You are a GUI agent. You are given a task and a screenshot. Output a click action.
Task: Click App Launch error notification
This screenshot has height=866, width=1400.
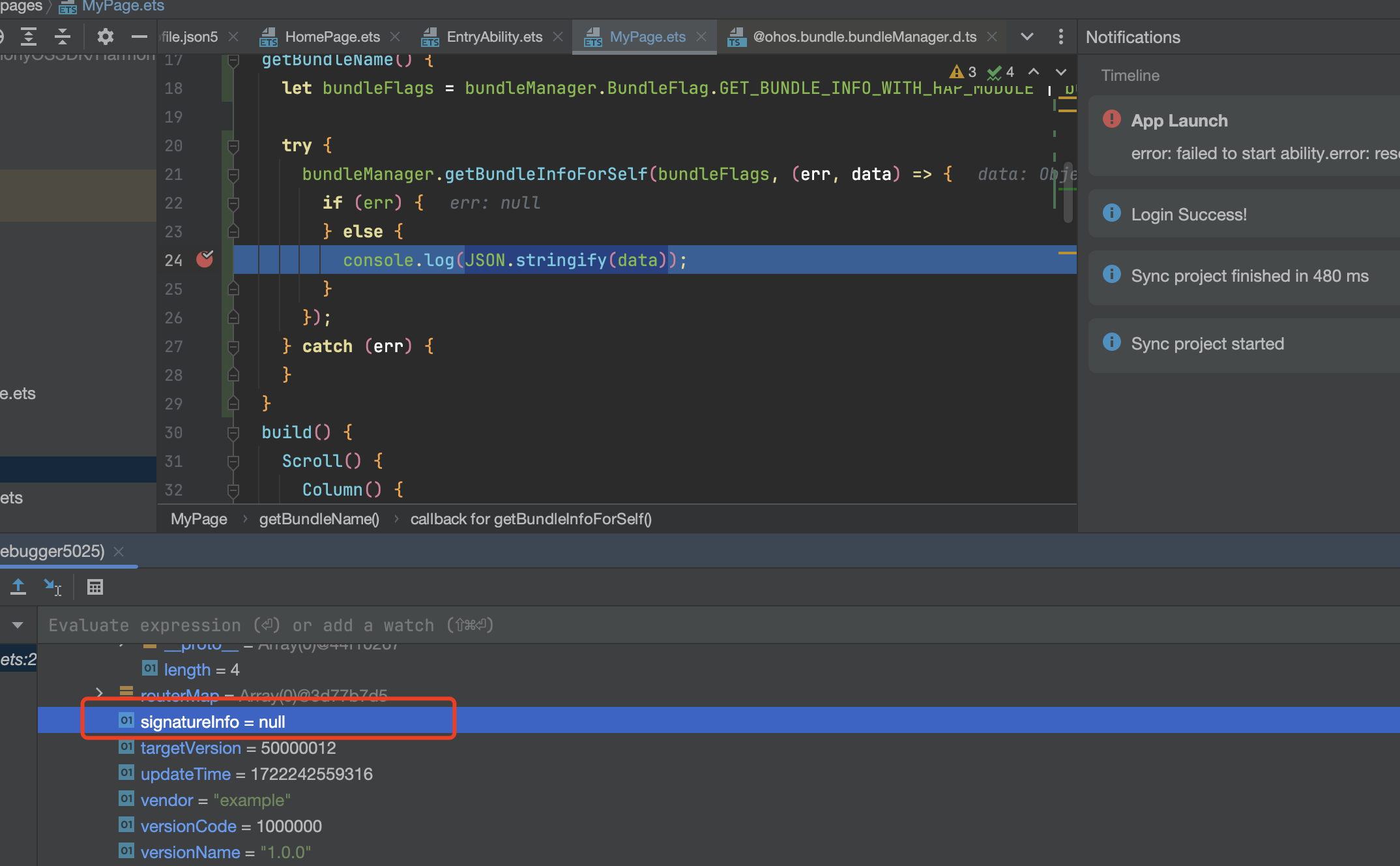(x=1244, y=136)
